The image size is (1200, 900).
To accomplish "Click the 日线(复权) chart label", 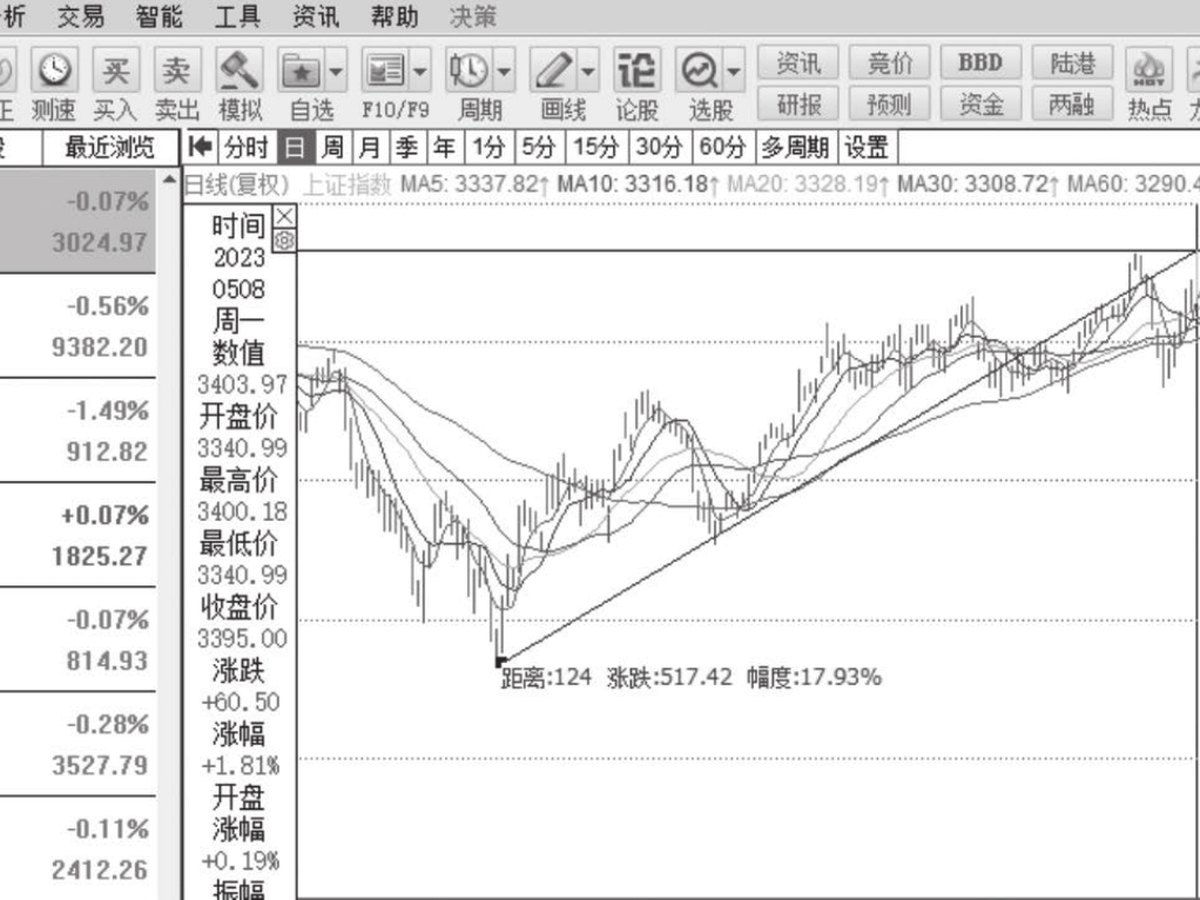I will [x=237, y=185].
